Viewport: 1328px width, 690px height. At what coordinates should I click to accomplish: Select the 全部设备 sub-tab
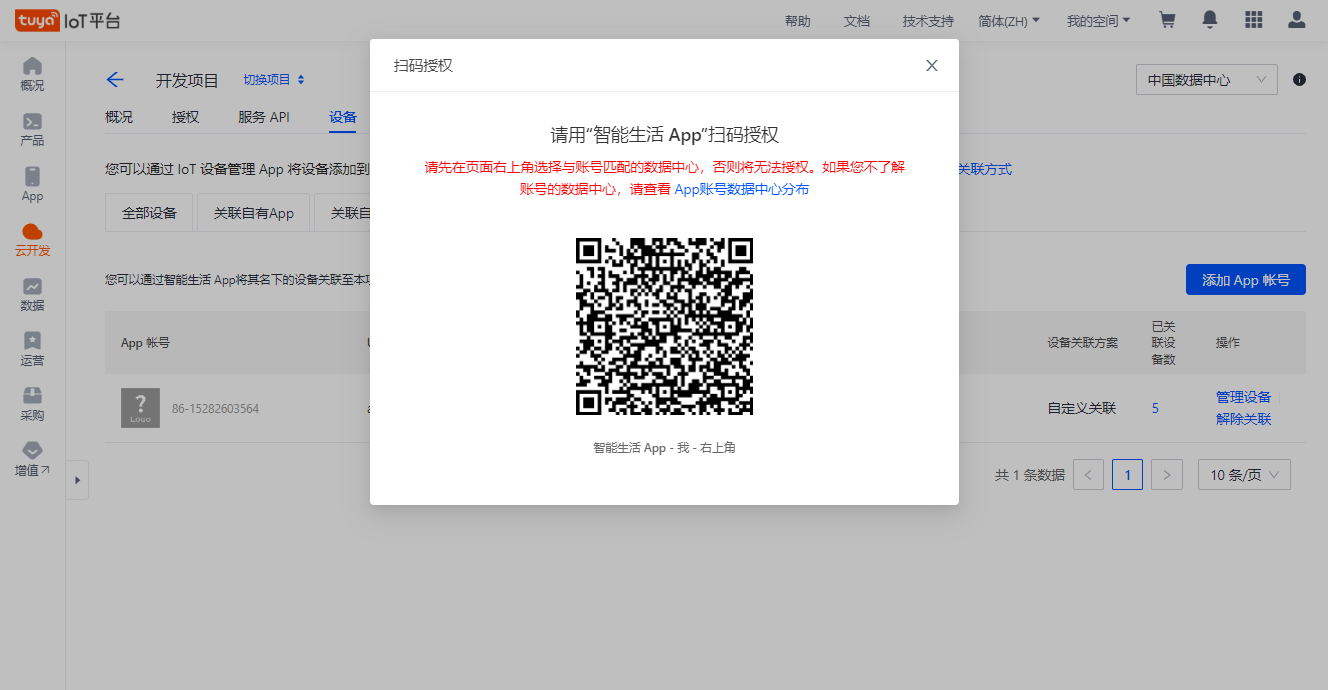[150, 213]
